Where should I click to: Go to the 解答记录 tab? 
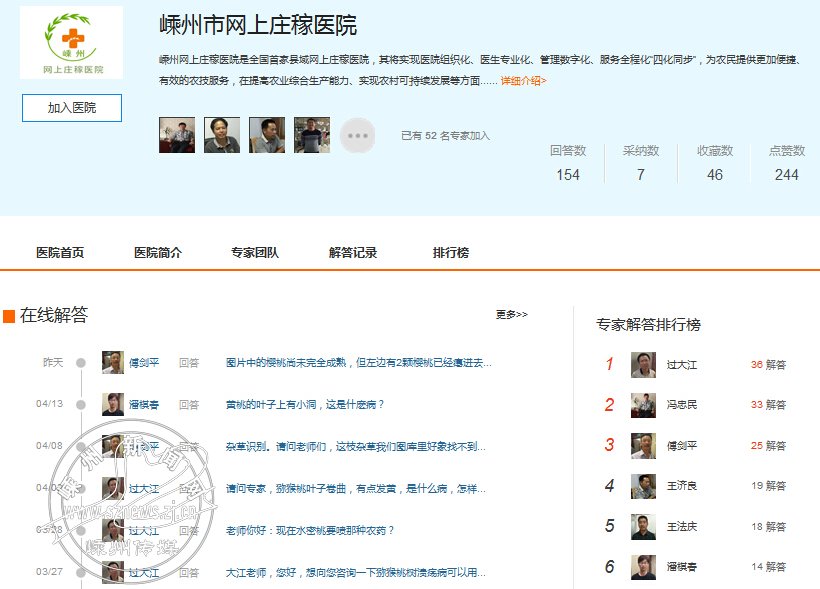point(353,253)
